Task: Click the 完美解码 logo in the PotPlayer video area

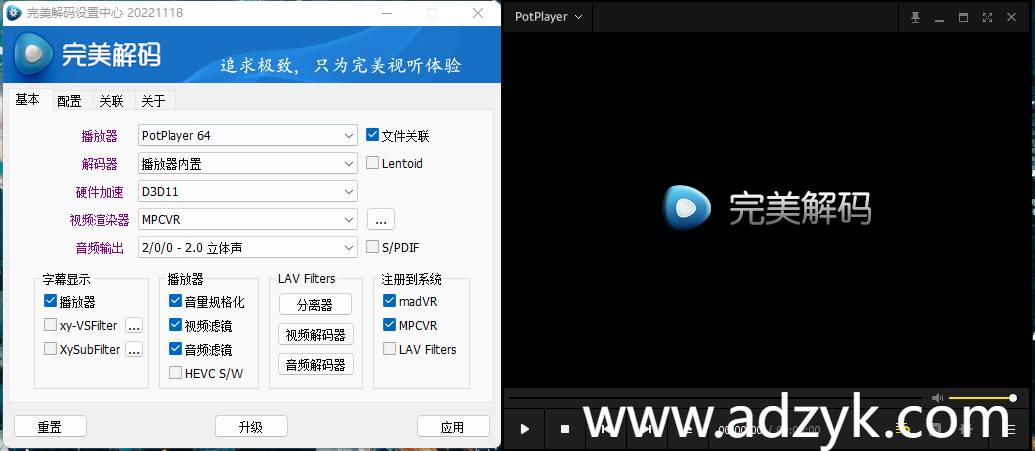Action: [x=766, y=208]
